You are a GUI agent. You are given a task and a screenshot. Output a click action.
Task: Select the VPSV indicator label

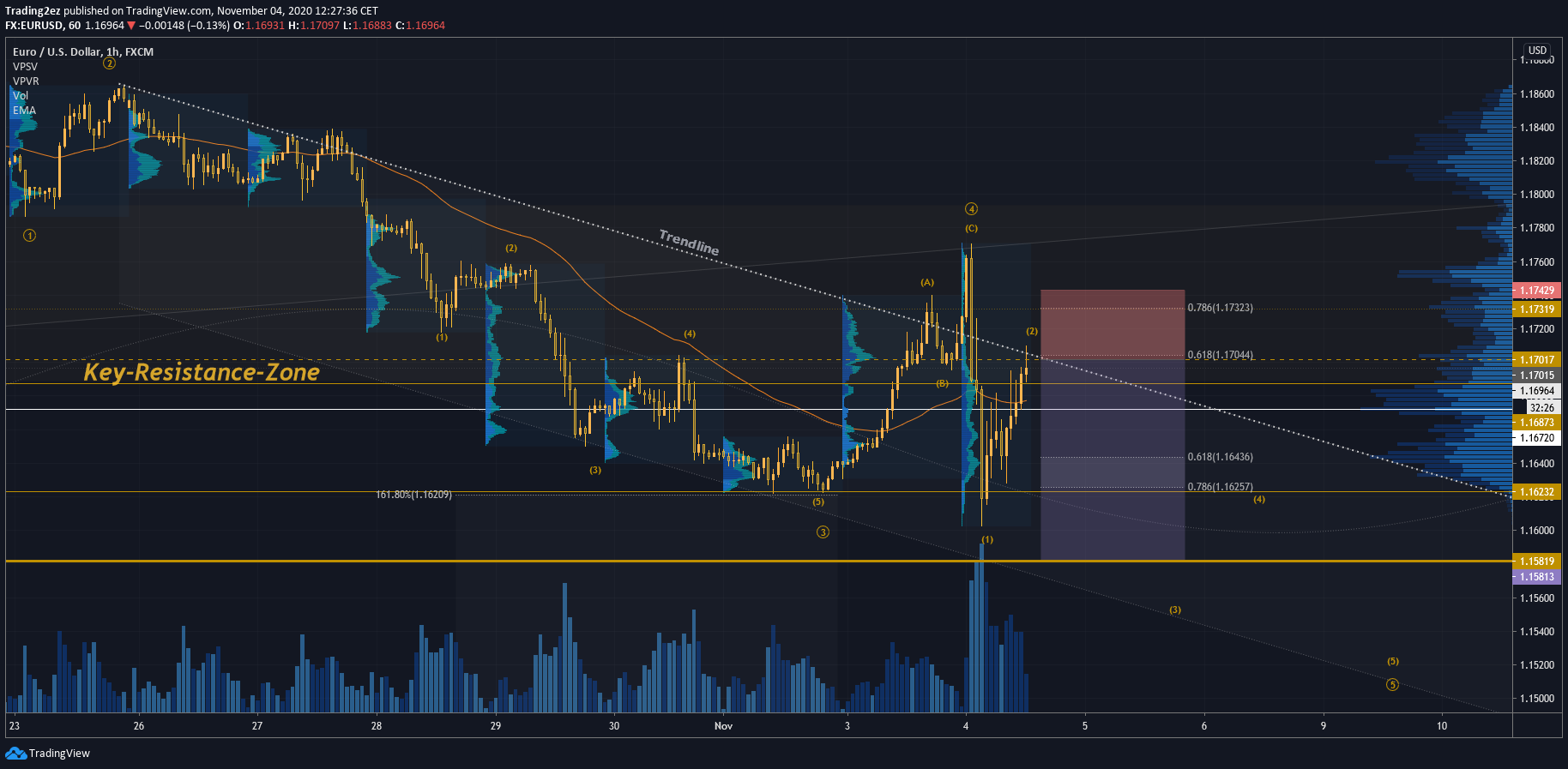[25, 67]
